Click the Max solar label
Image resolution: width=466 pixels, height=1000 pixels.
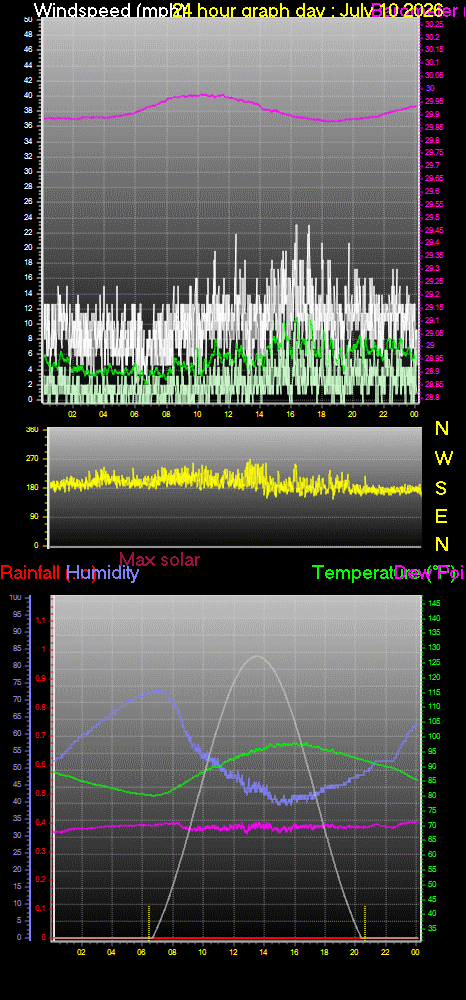click(x=160, y=559)
